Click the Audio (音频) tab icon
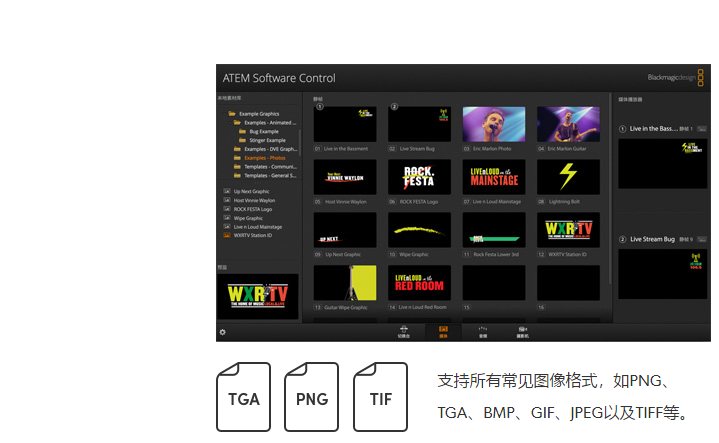 coord(483,331)
